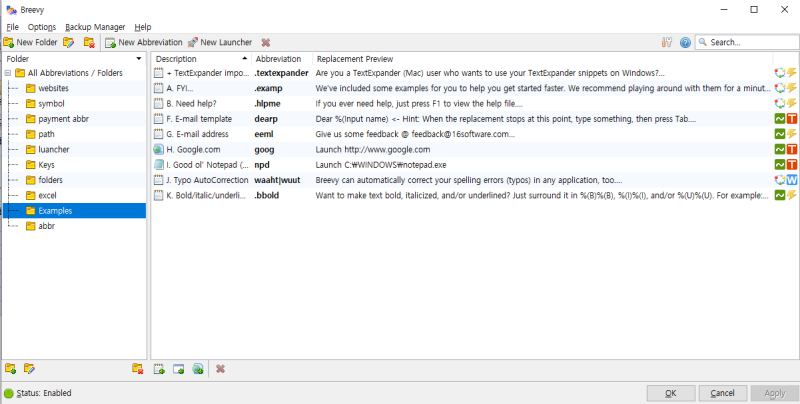Screen dimensions: 800x404
Task: Click the add website launcher globe icon at bottom
Action: [198, 368]
